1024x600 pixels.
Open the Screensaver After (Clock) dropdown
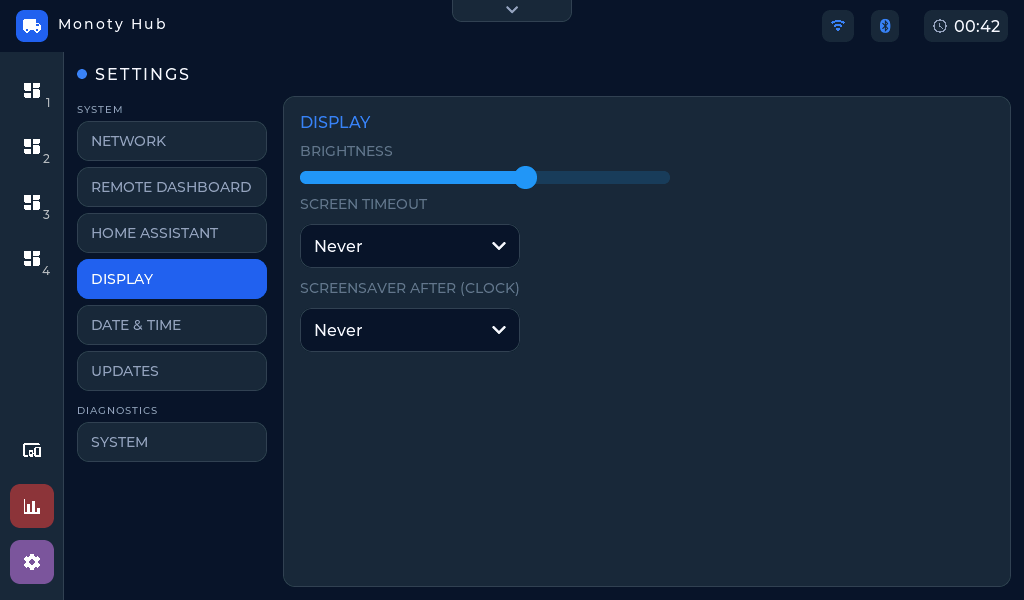point(409,330)
